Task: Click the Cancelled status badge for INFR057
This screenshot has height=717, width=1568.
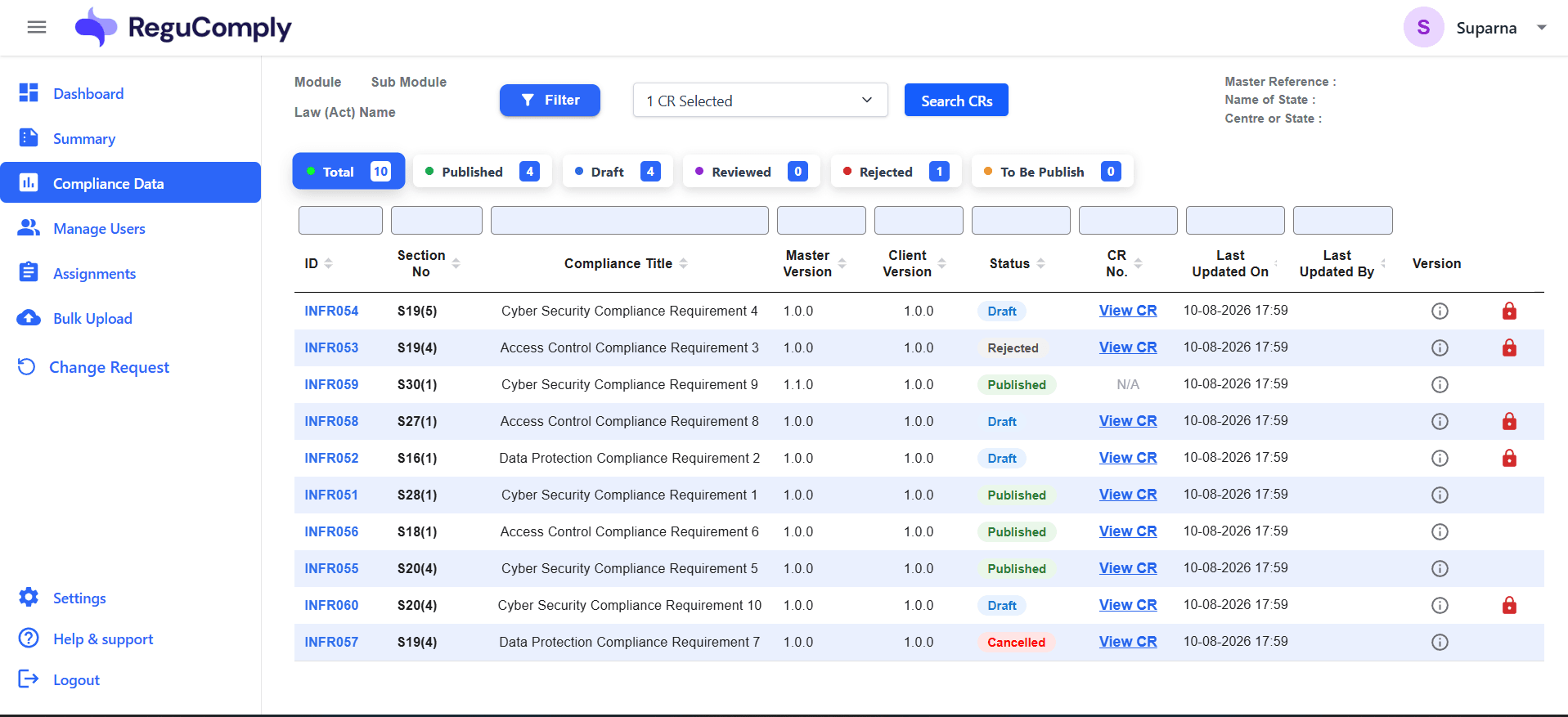Action: (x=1016, y=642)
